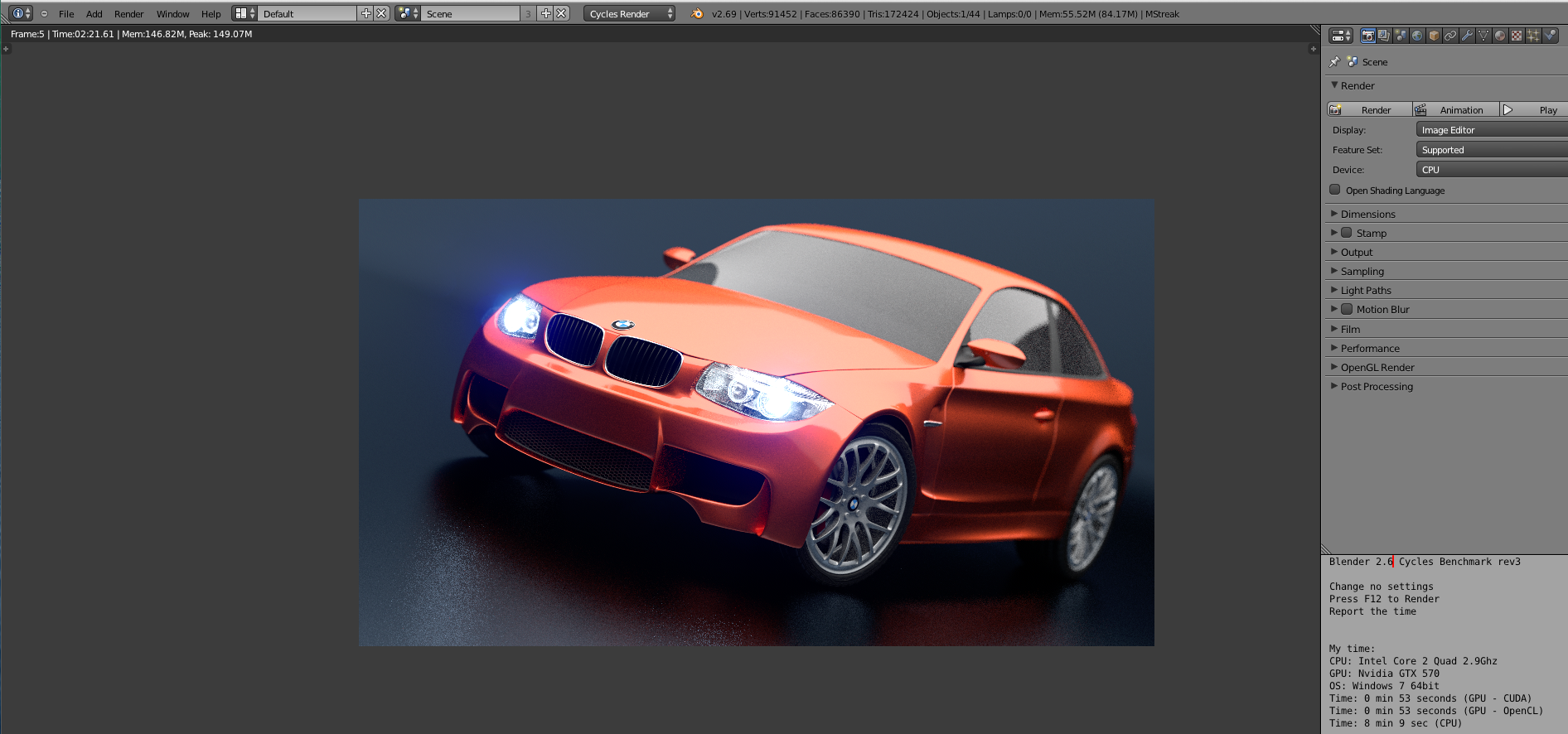This screenshot has width=1568, height=734.
Task: Open the scene browse icon in header
Action: [408, 13]
